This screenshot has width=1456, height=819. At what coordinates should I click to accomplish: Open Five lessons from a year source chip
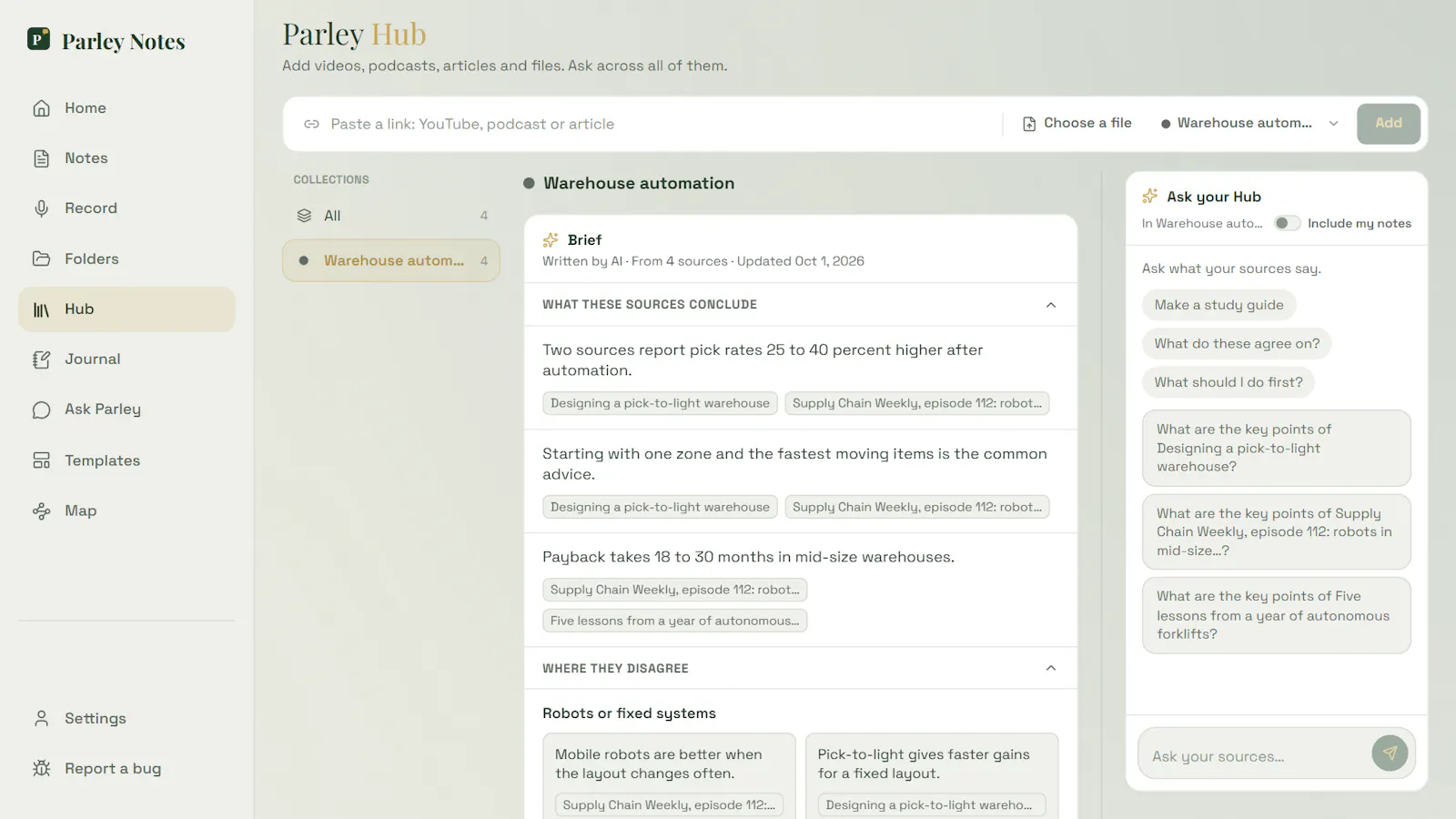674,621
